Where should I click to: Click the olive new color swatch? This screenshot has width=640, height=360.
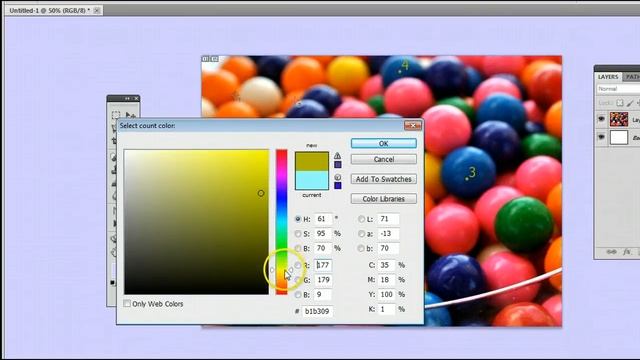312,162
